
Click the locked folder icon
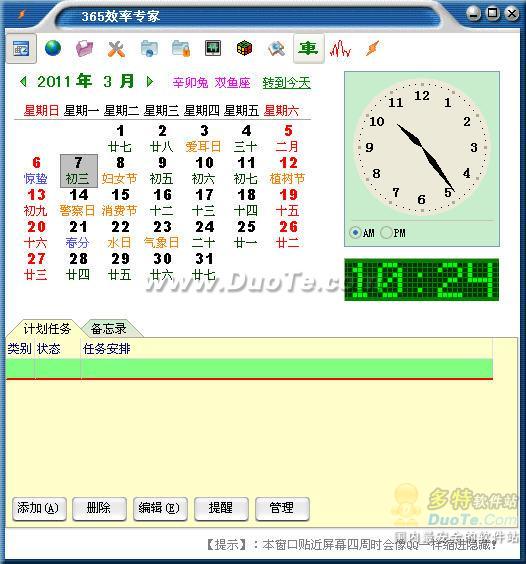coord(181,49)
